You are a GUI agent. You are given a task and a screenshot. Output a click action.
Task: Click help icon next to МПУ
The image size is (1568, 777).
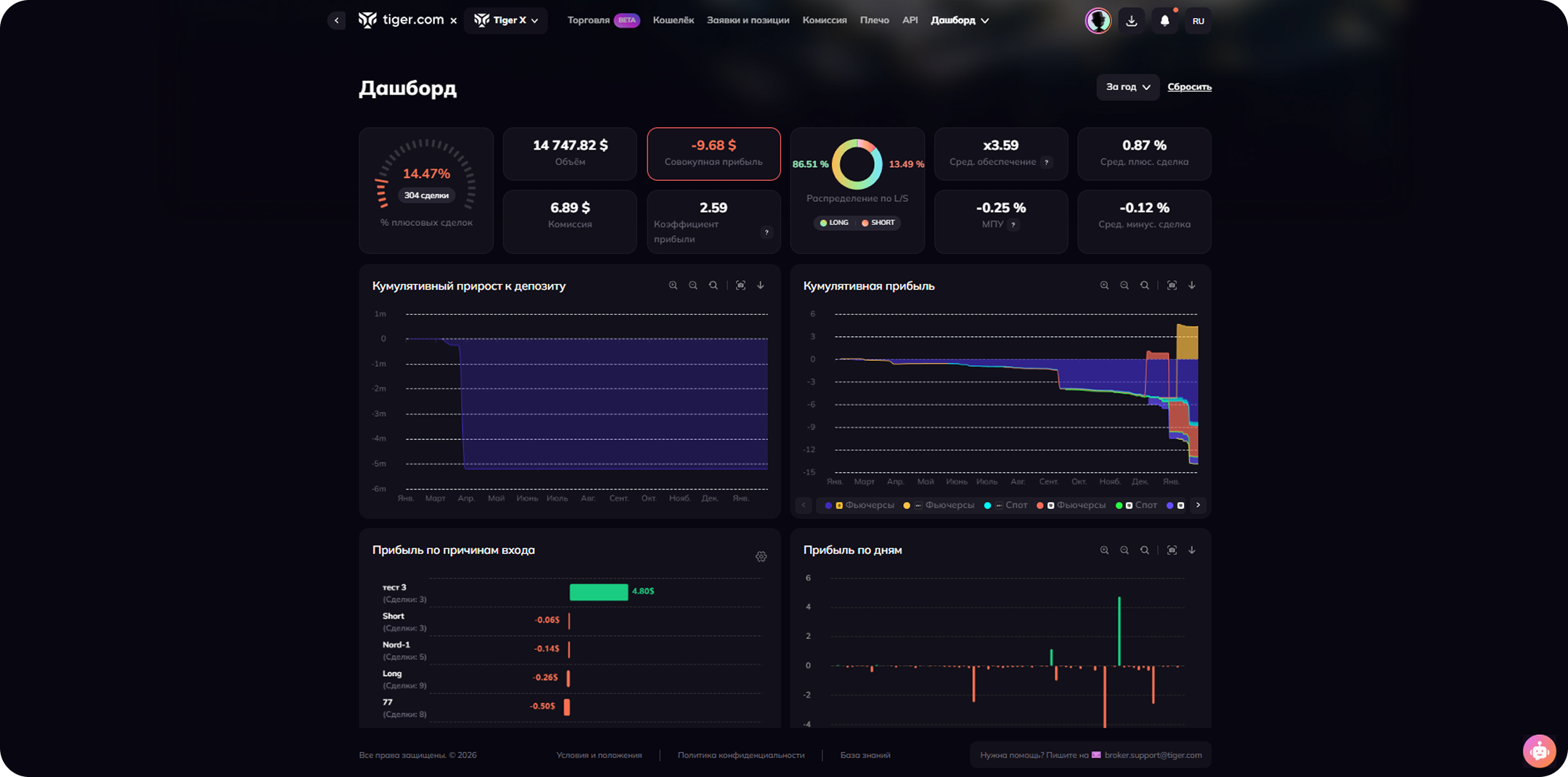pos(1013,225)
